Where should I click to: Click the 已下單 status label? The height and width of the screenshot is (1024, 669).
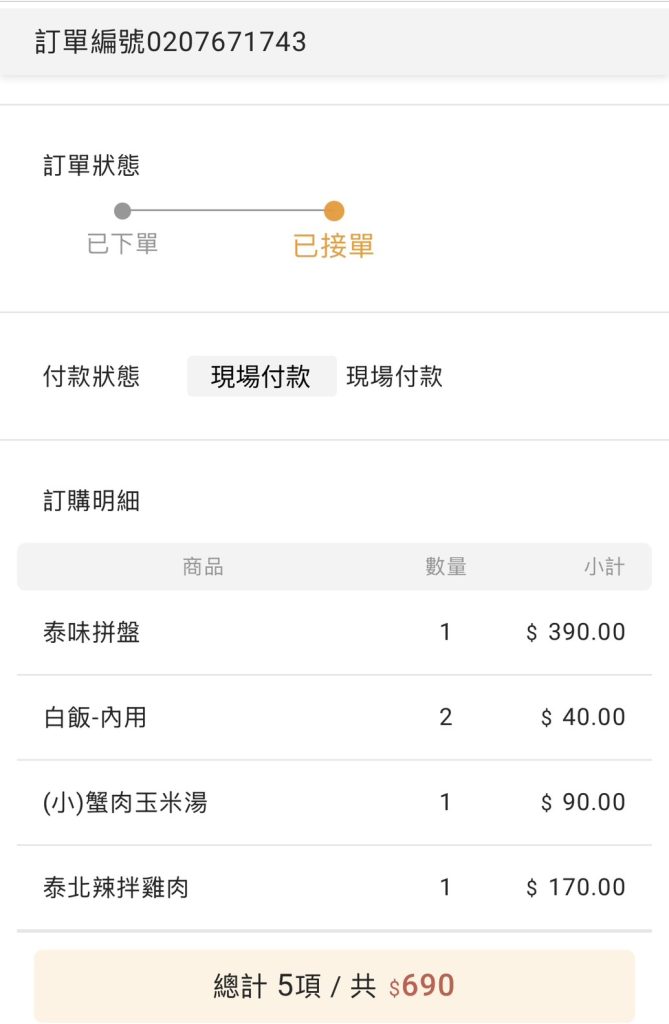pos(123,244)
